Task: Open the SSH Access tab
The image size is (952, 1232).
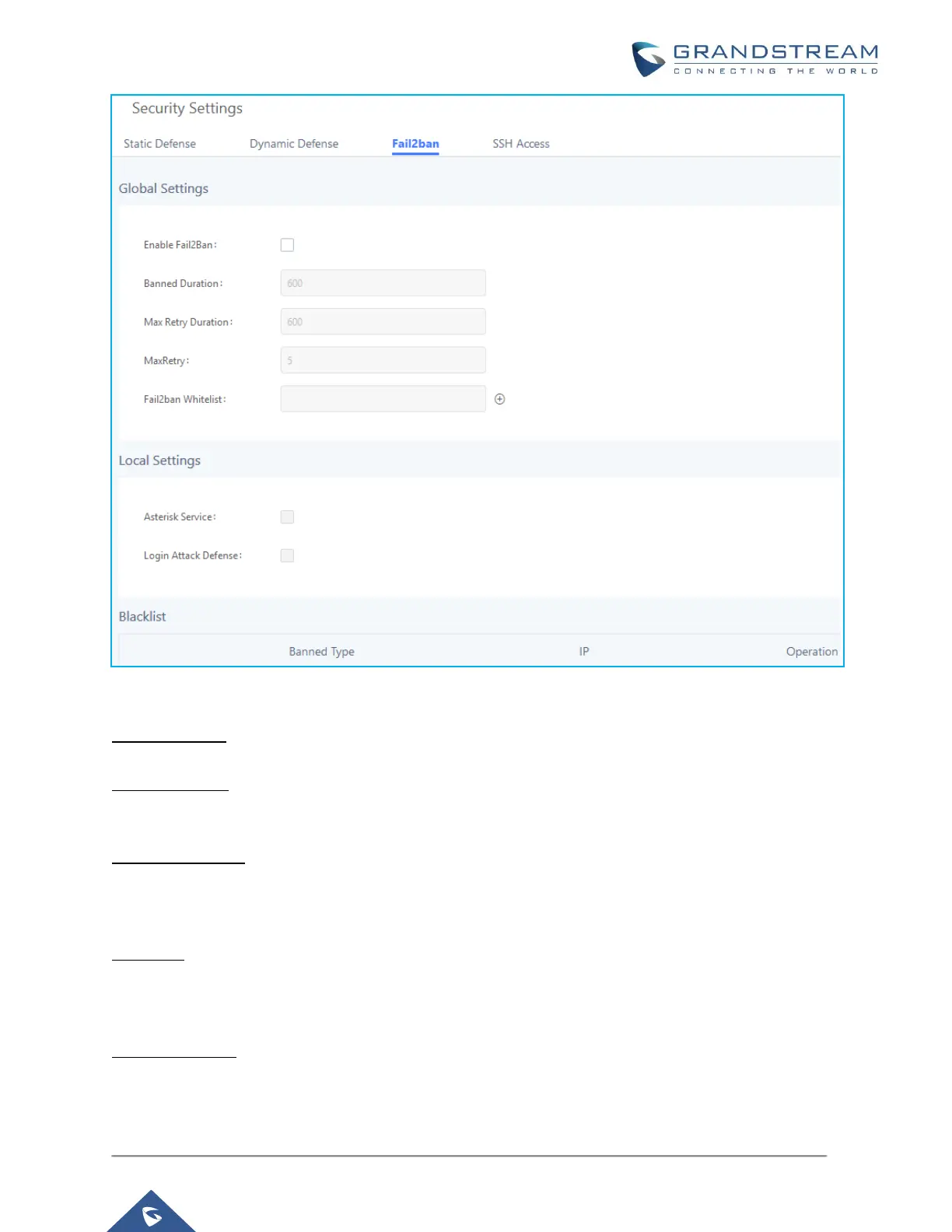Action: [x=521, y=144]
